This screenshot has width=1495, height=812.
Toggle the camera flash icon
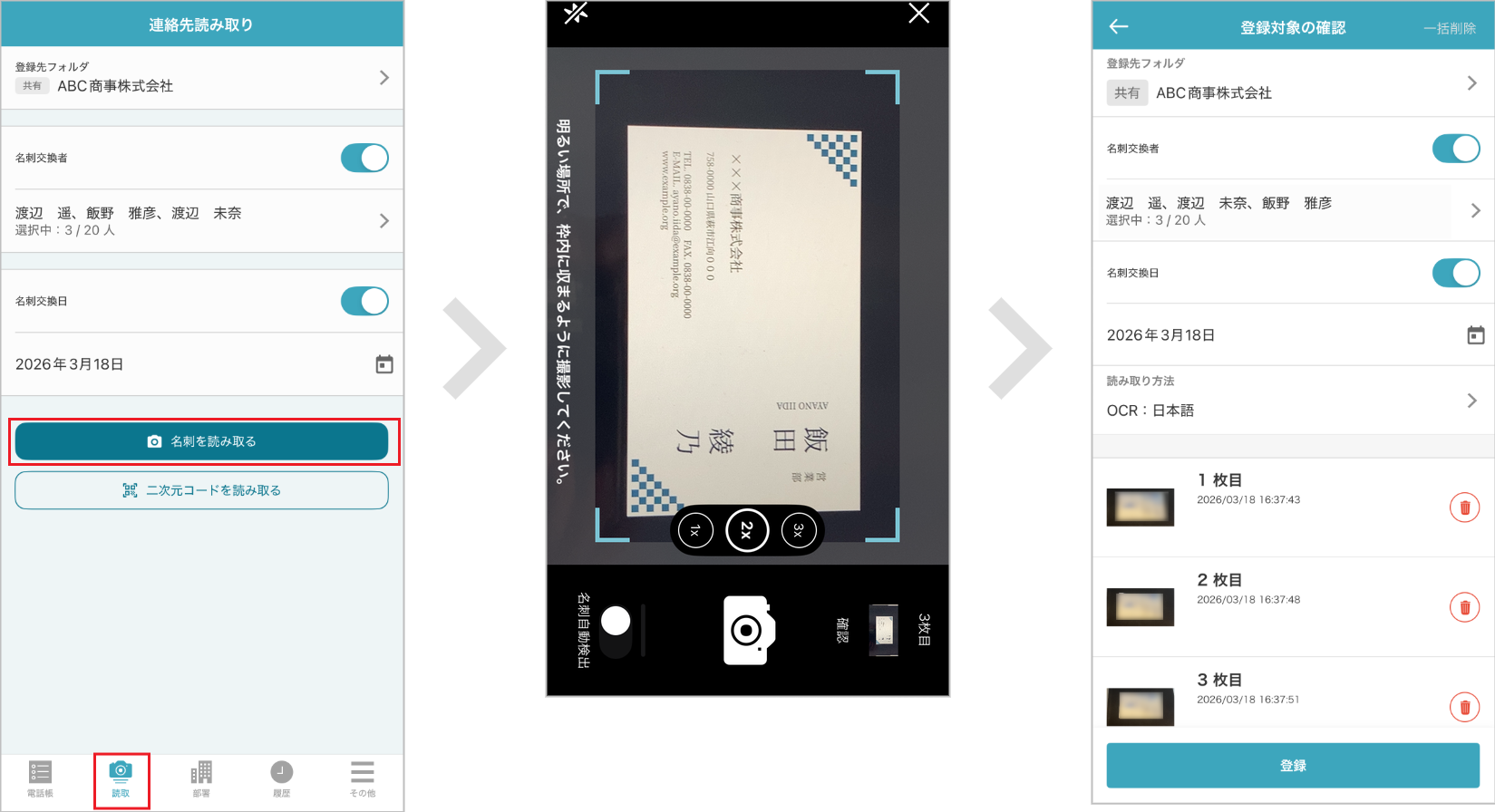pyautogui.click(x=576, y=14)
